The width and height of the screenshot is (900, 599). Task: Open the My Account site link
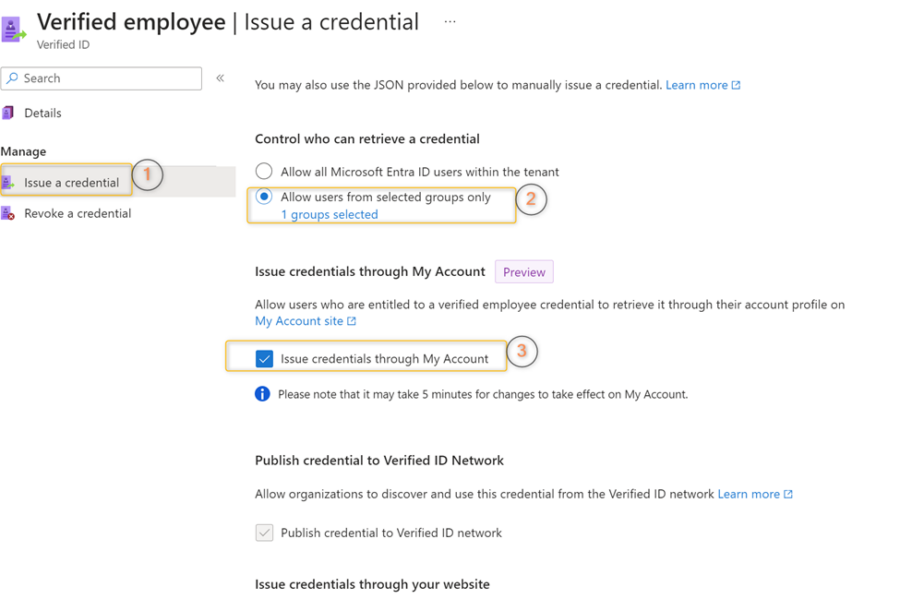(299, 321)
